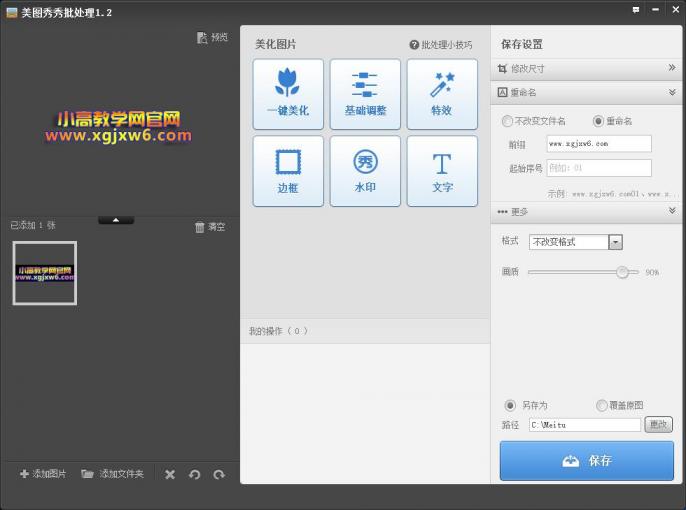Click the 保存设置 heading
Screen dimensions: 686x510
(522, 44)
